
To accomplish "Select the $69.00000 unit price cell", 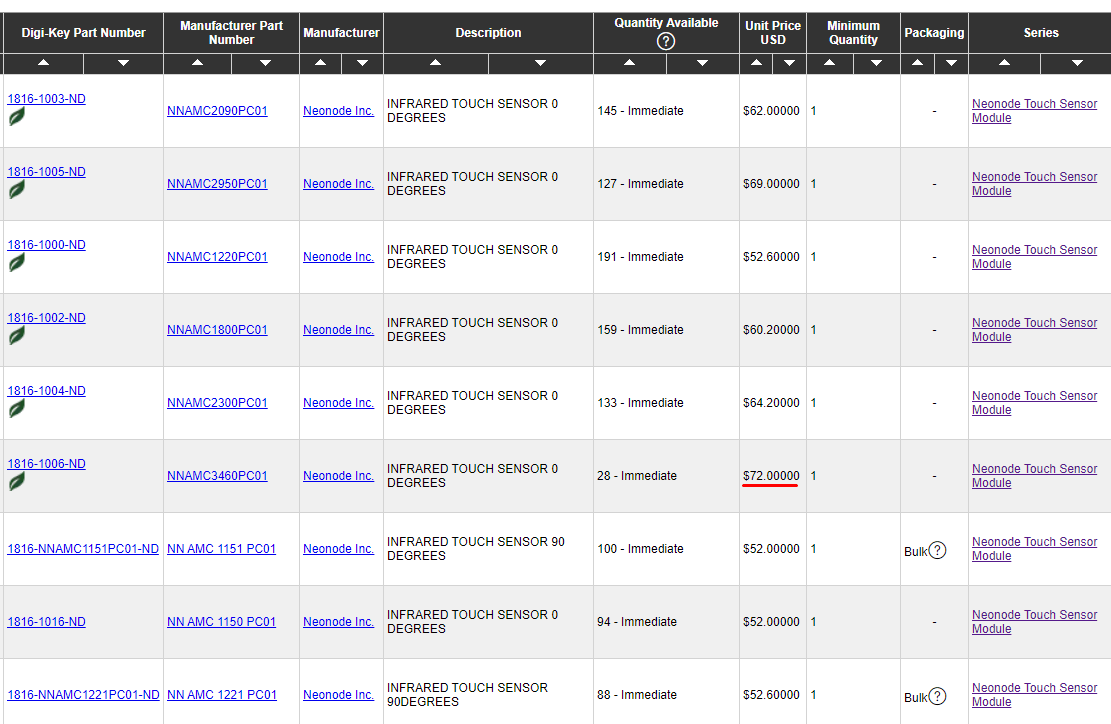I will tap(772, 183).
